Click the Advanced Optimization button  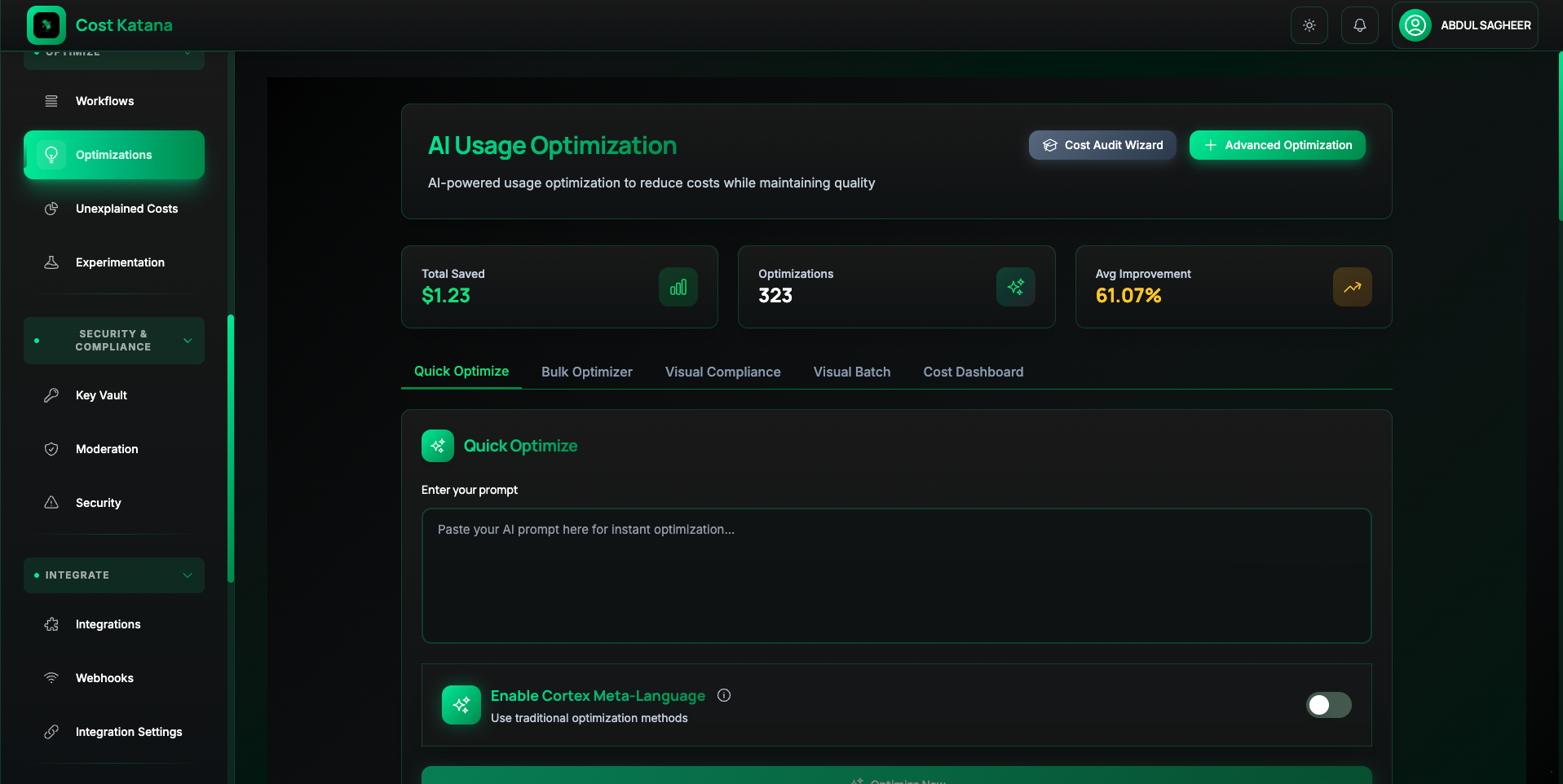click(1278, 145)
